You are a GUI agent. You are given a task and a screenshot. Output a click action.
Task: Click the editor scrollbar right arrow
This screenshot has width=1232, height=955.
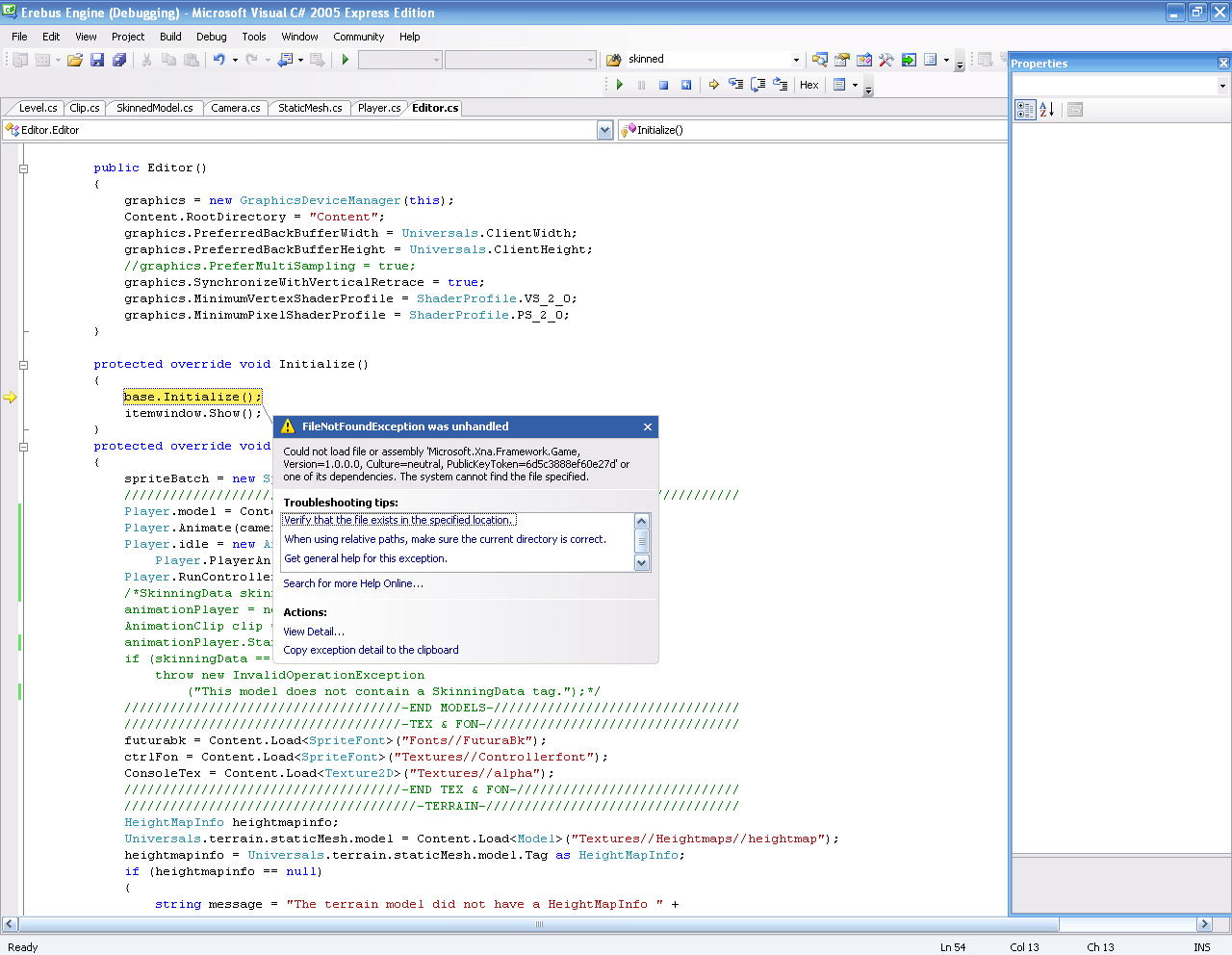click(x=1203, y=924)
